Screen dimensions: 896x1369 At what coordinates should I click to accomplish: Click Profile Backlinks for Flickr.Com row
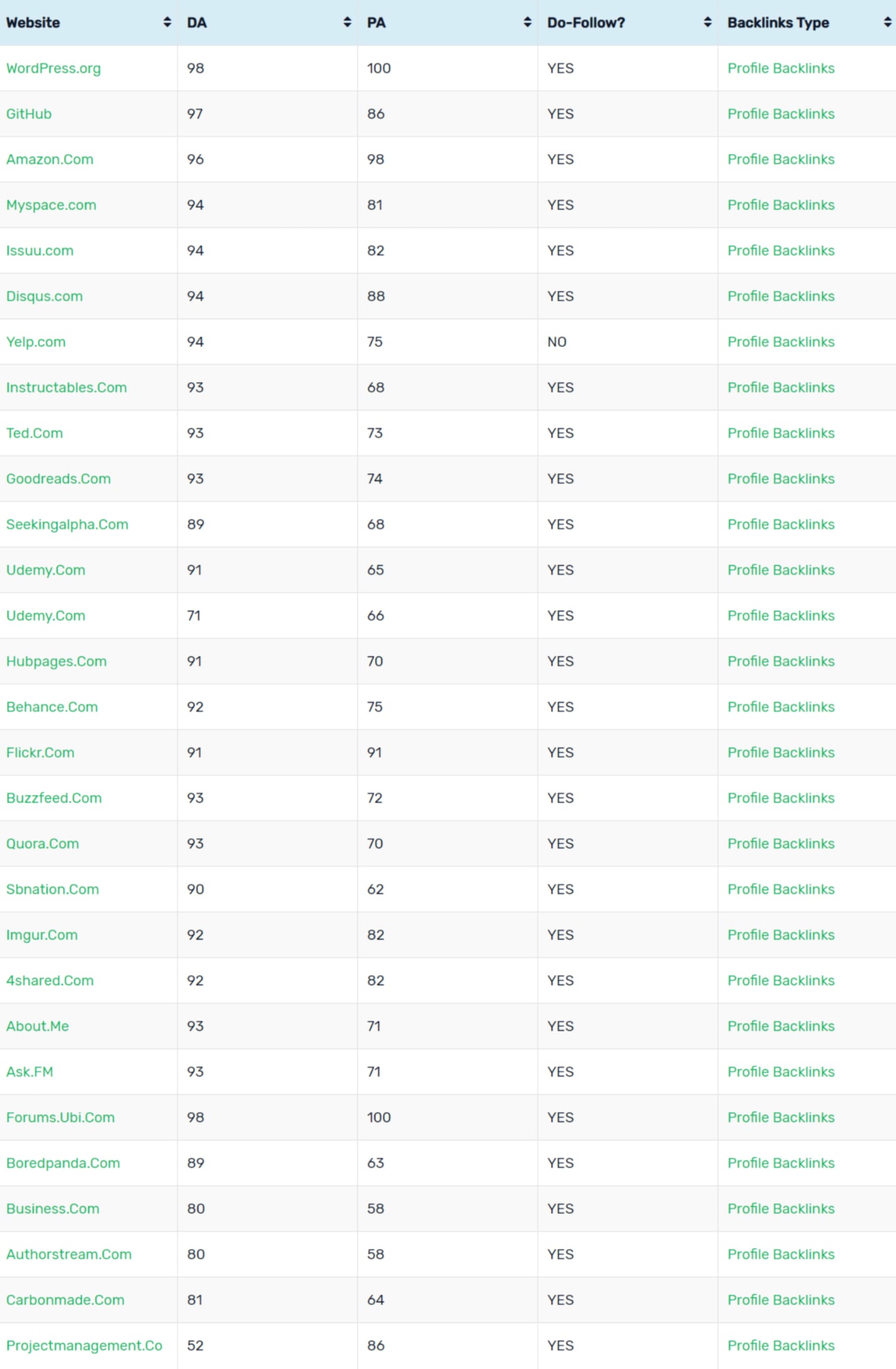[x=781, y=752]
